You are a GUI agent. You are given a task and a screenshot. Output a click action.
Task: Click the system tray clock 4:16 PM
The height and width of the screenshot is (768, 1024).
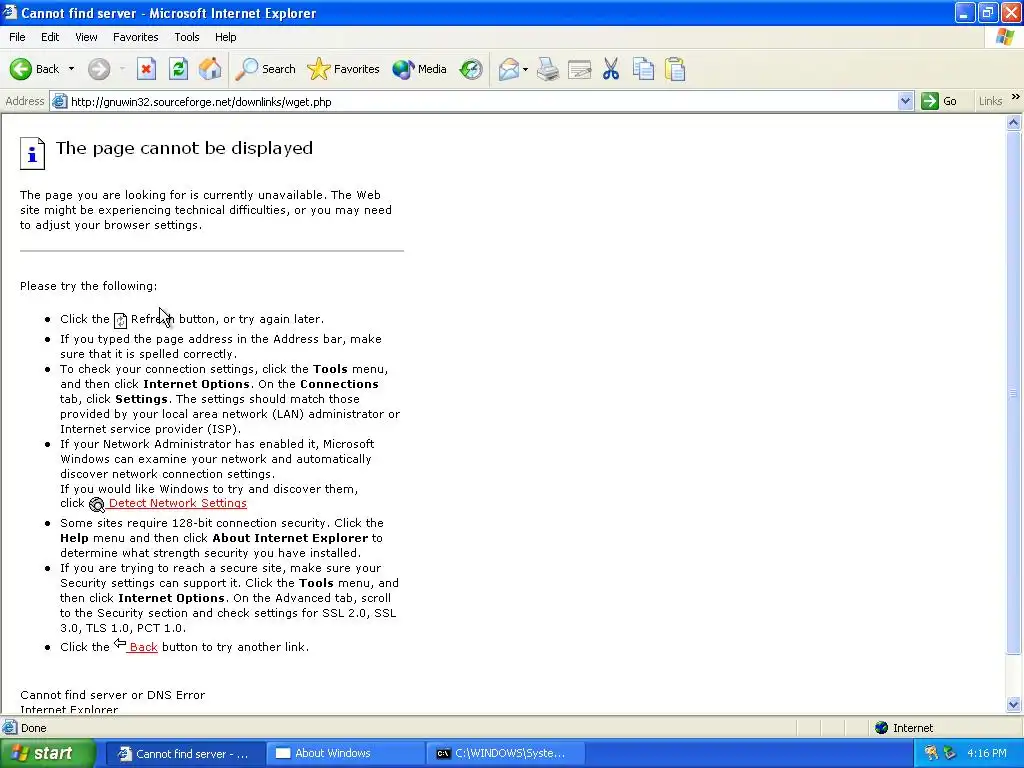click(987, 754)
